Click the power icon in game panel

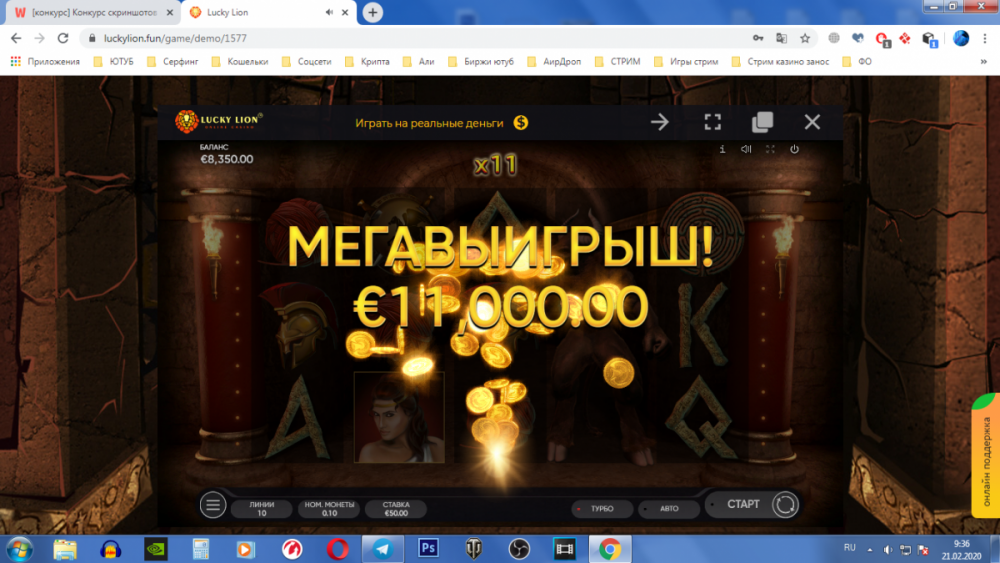coord(794,149)
